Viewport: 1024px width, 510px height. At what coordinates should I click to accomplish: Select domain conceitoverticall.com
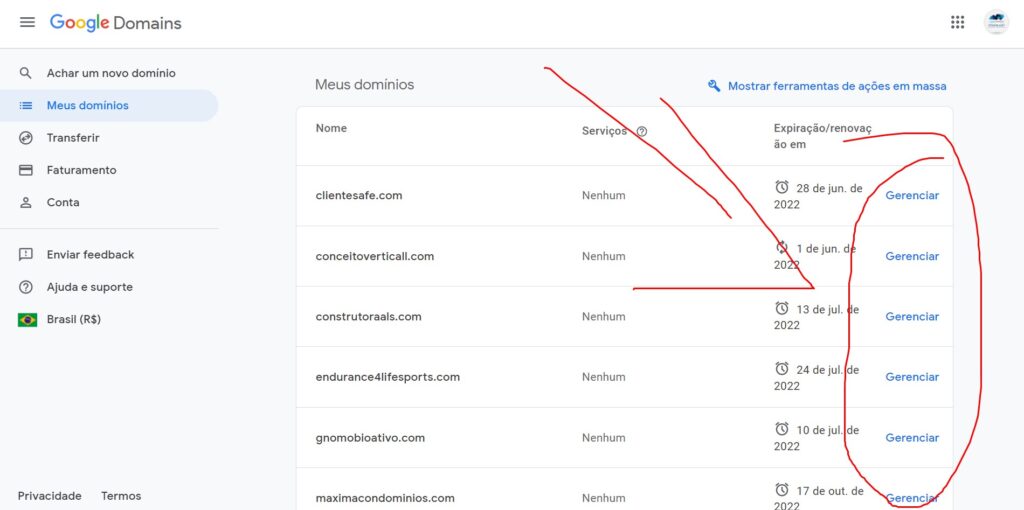tap(375, 256)
